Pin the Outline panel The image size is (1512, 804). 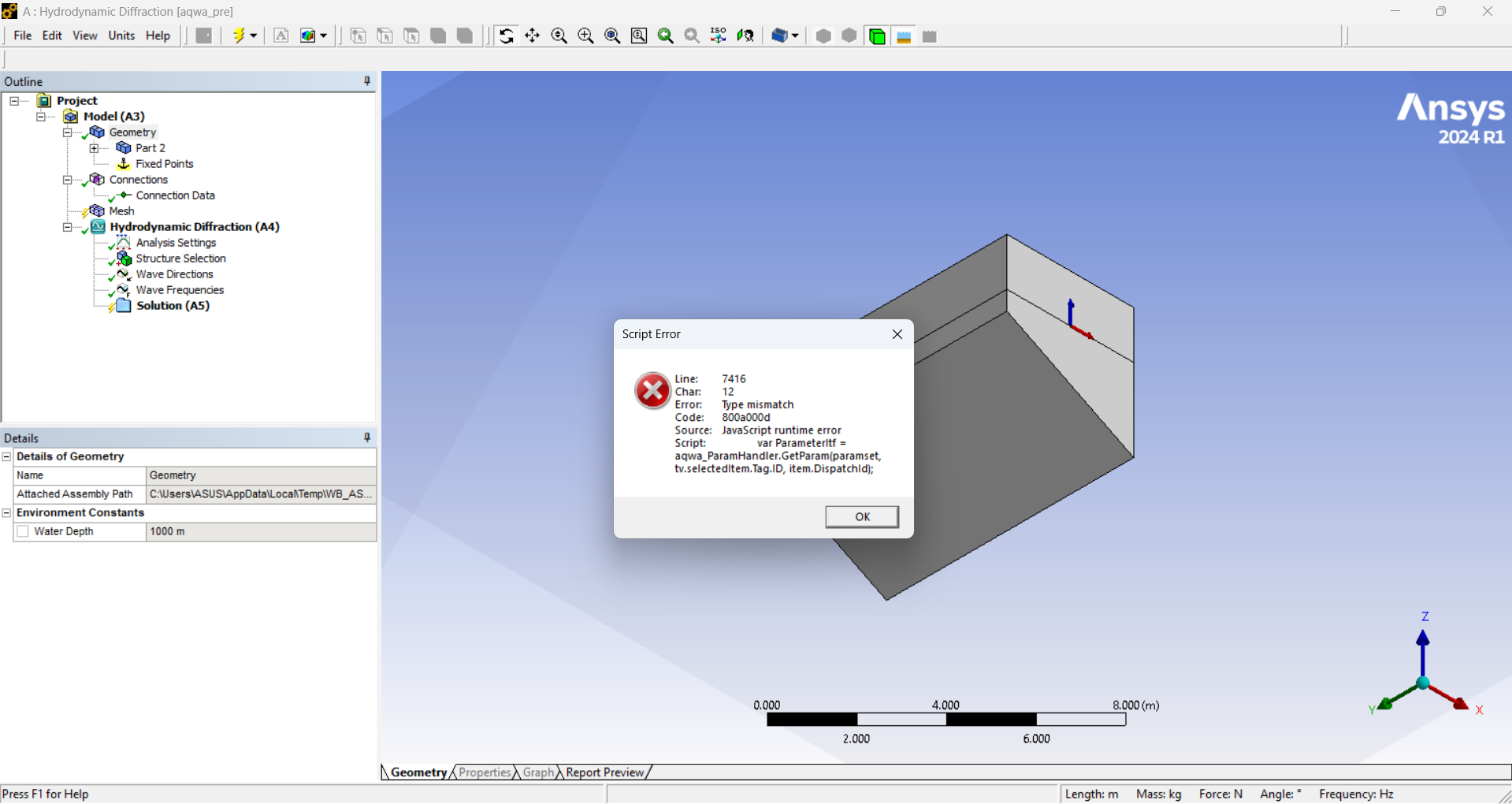[x=367, y=81]
